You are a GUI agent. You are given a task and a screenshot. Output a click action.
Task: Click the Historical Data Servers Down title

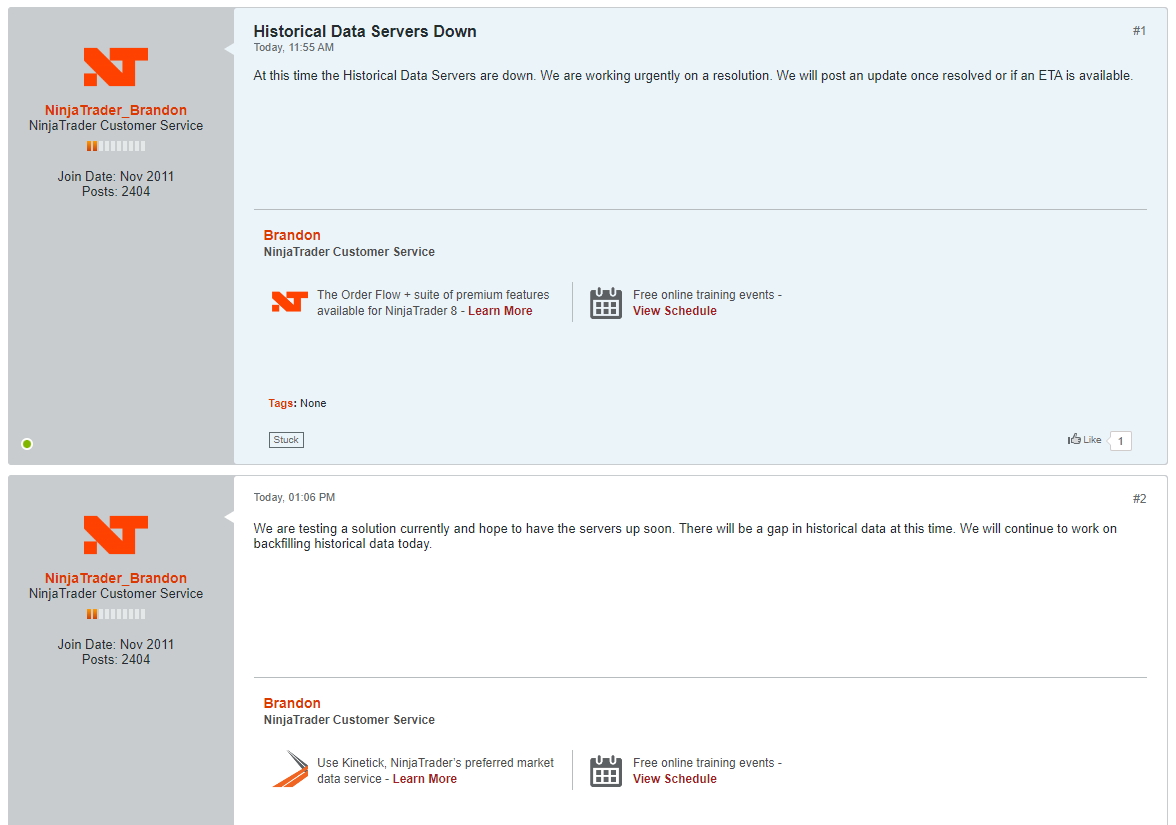[x=364, y=32]
